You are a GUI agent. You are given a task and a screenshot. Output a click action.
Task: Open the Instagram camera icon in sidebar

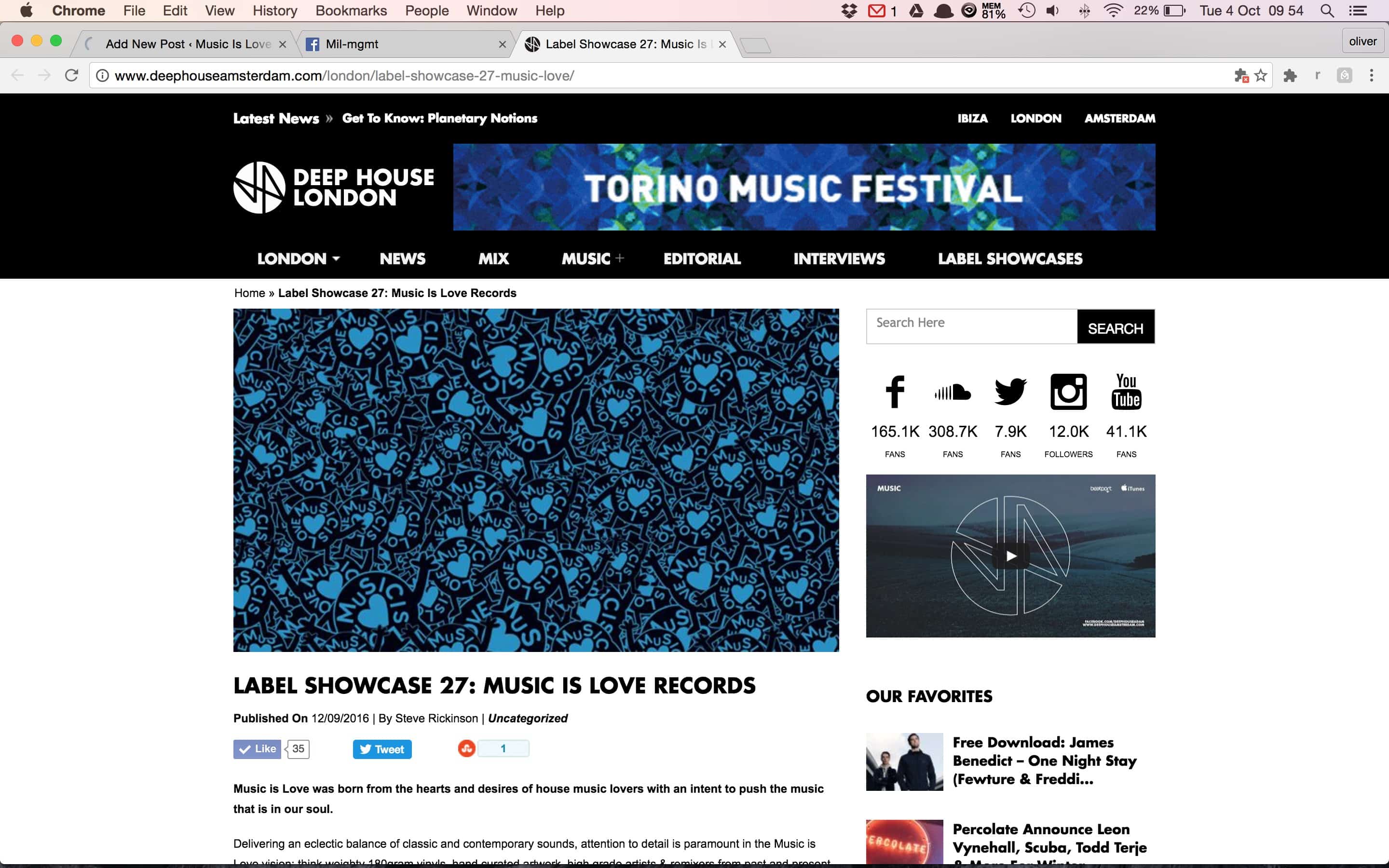coord(1068,392)
